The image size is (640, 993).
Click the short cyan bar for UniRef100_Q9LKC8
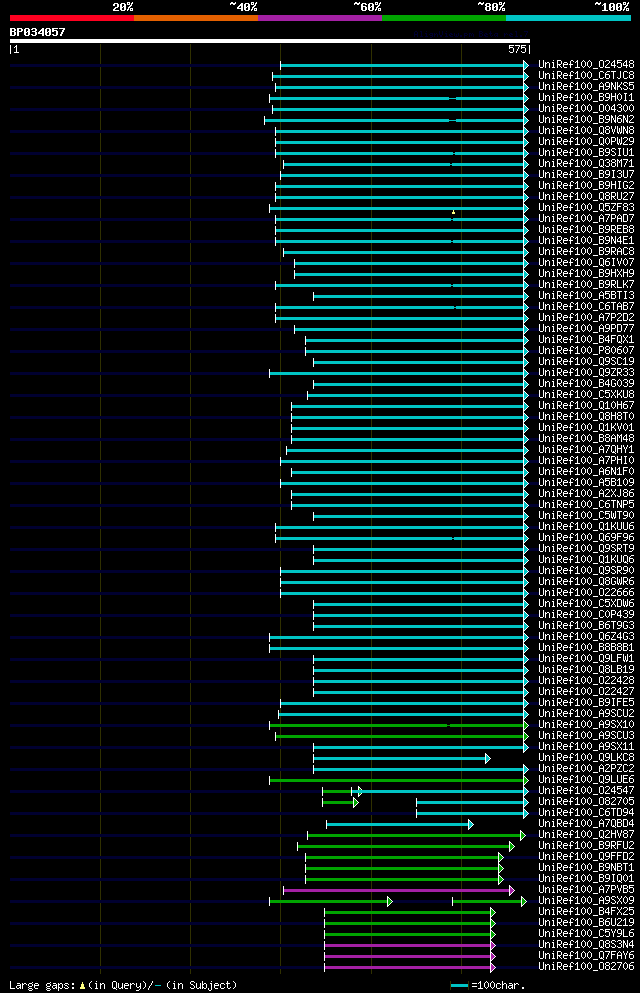coord(402,758)
